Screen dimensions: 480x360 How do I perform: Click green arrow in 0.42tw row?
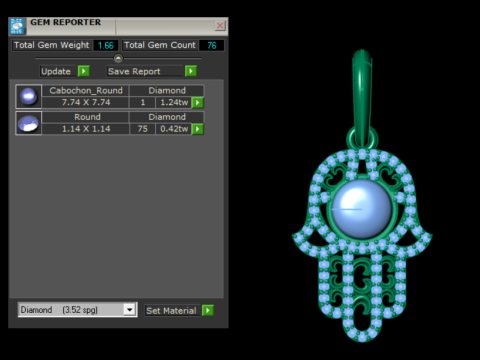198,129
